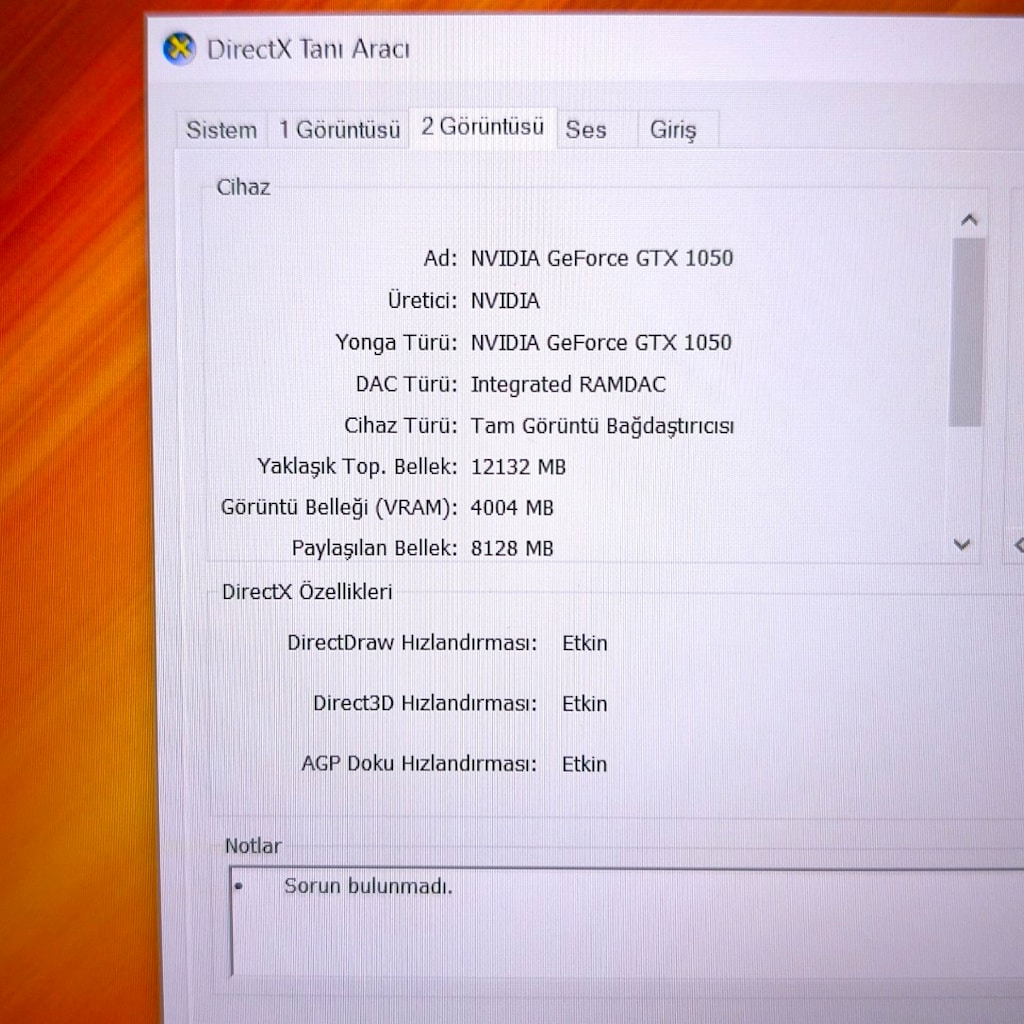Select the Sorun bulunmadı note
The image size is (1024, 1024).
pyautogui.click(x=368, y=886)
